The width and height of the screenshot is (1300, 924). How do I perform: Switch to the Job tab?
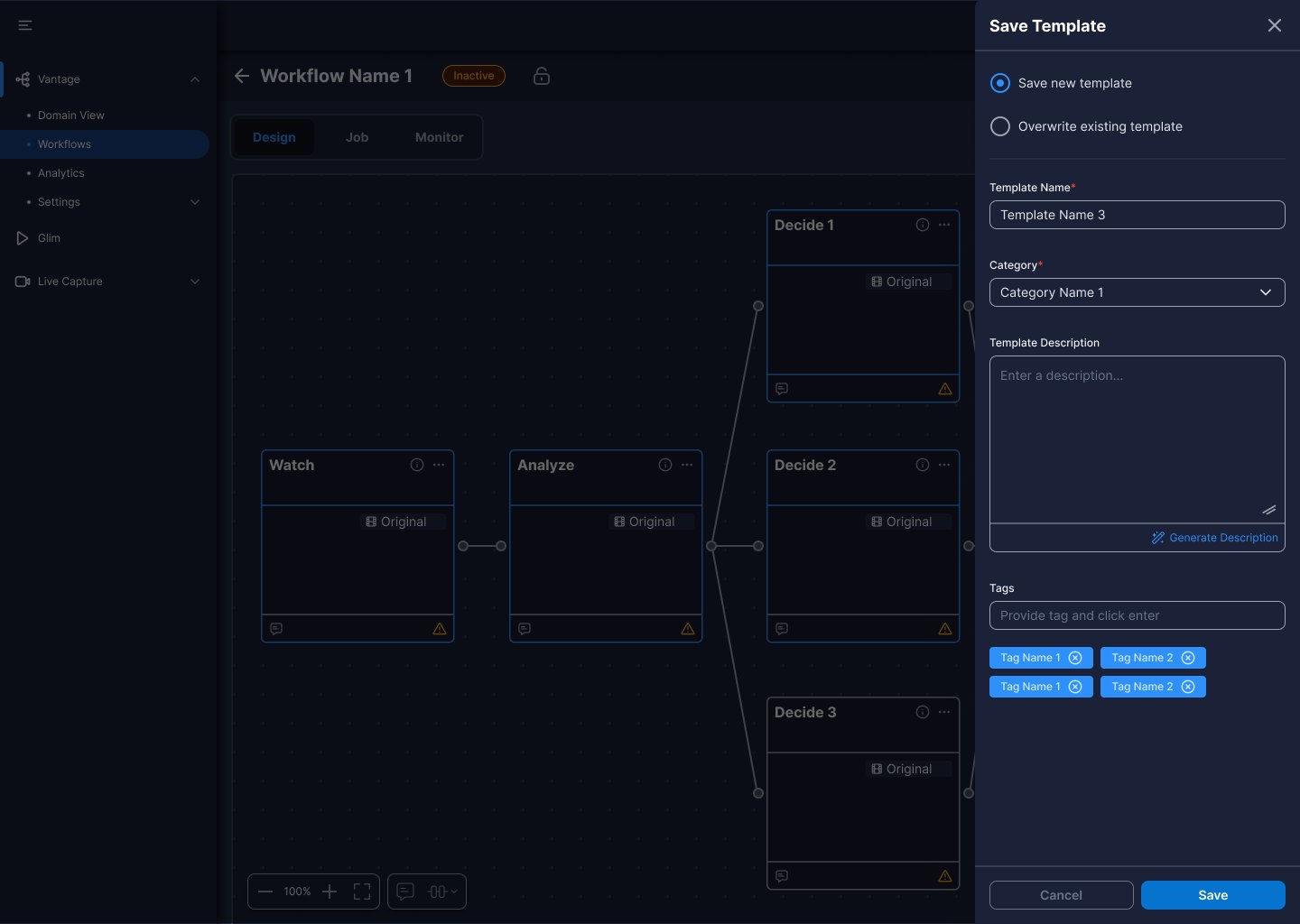(x=357, y=137)
